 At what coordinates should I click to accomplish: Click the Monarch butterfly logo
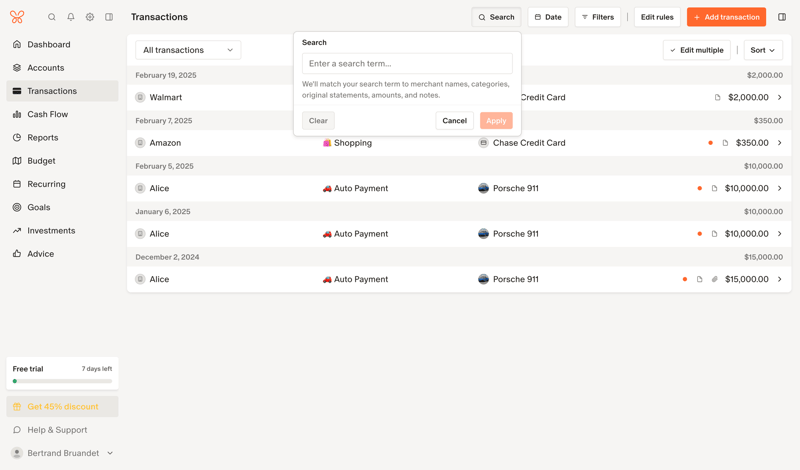coord(17,17)
